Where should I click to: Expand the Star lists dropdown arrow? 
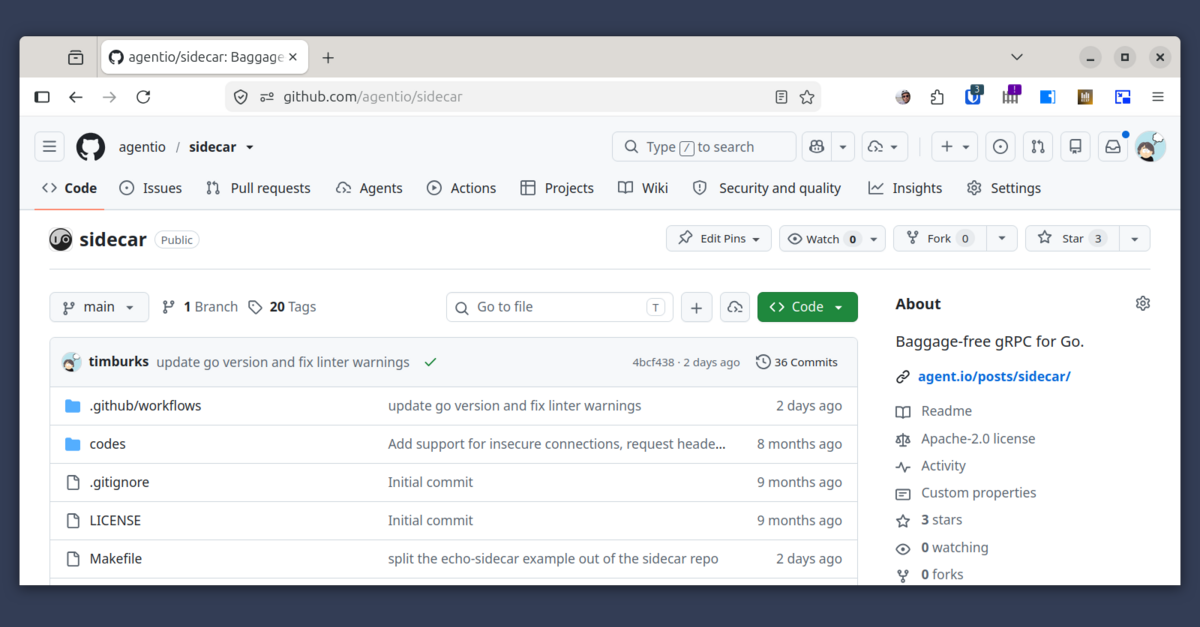(x=1134, y=238)
